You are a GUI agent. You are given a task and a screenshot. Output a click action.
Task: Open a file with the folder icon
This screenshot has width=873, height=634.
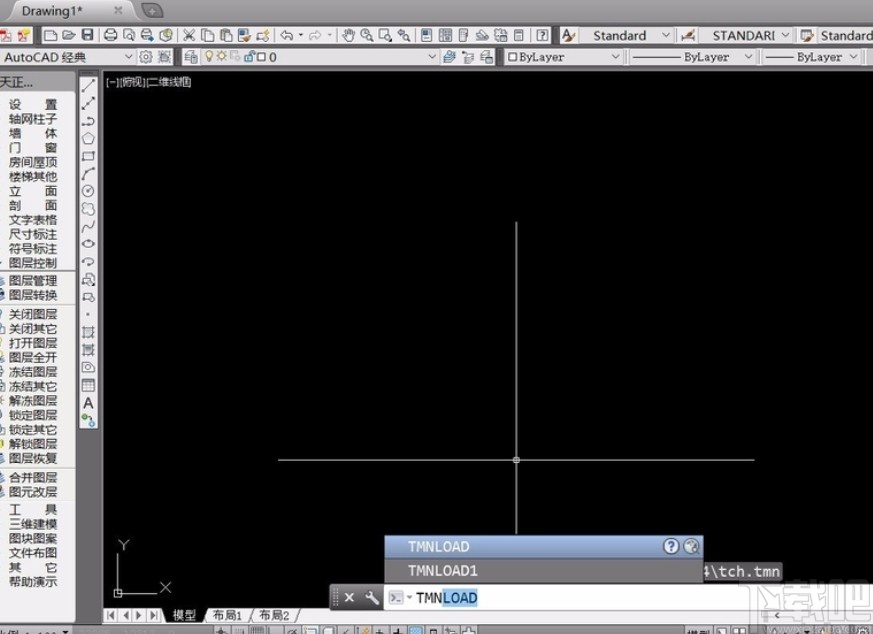[69, 36]
